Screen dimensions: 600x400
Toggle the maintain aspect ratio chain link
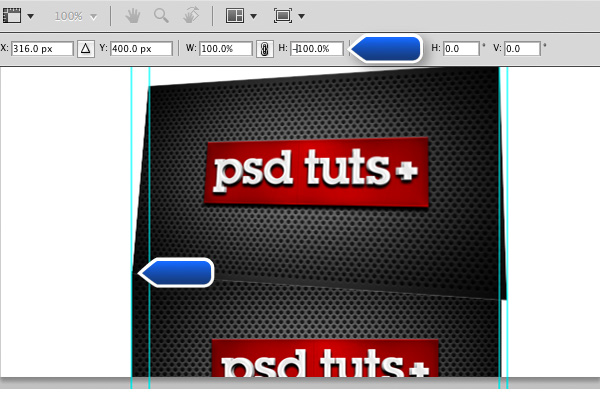tap(264, 49)
